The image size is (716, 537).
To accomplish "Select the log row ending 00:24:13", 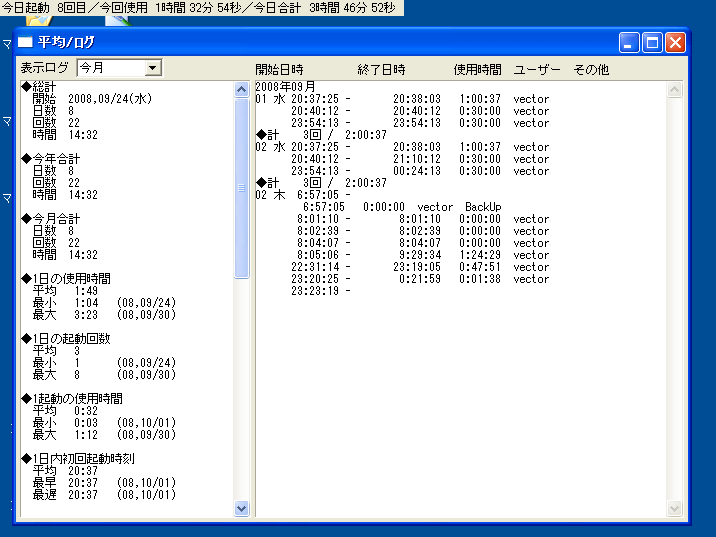I will 420,170.
